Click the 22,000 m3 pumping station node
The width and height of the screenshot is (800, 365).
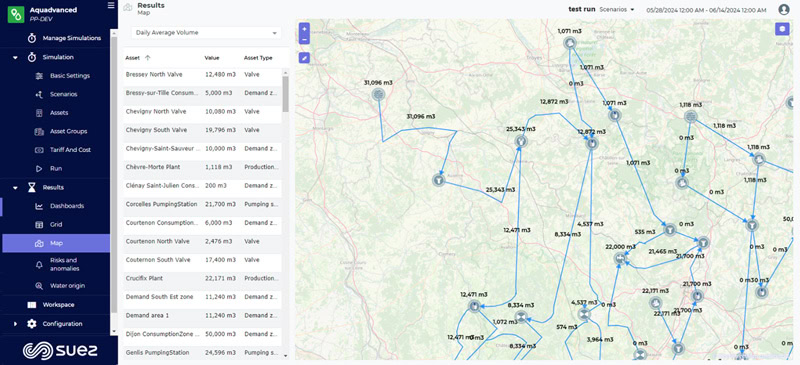pos(620,258)
